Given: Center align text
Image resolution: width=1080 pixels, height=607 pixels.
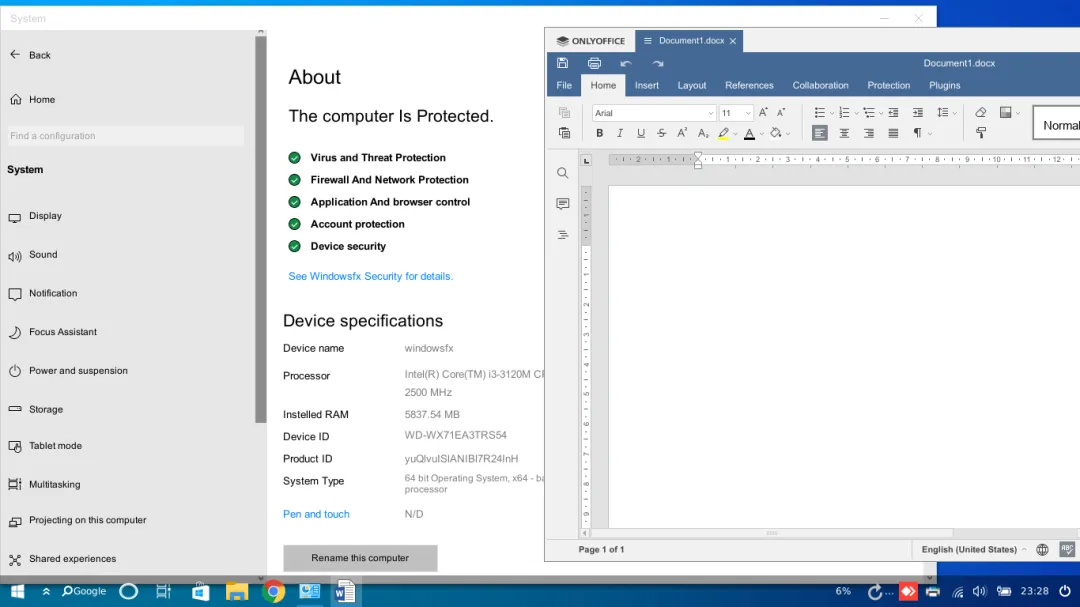Looking at the screenshot, I should coord(844,133).
